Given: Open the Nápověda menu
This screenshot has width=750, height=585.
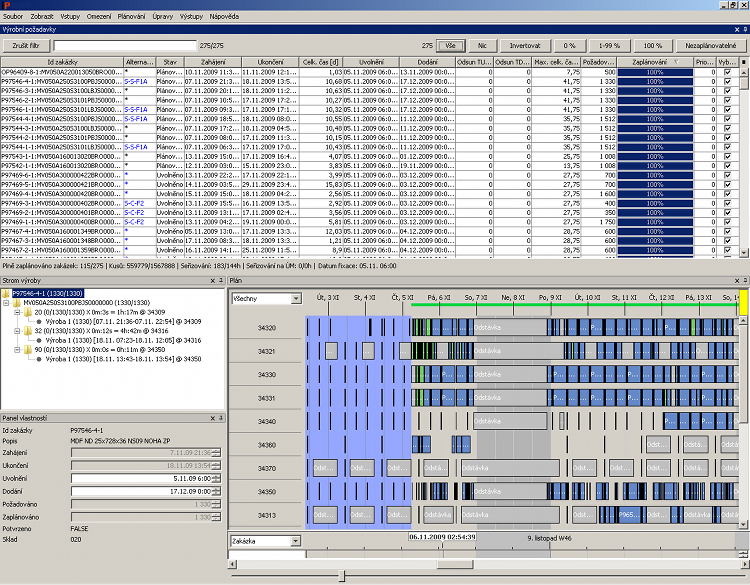Looking at the screenshot, I should (x=224, y=16).
